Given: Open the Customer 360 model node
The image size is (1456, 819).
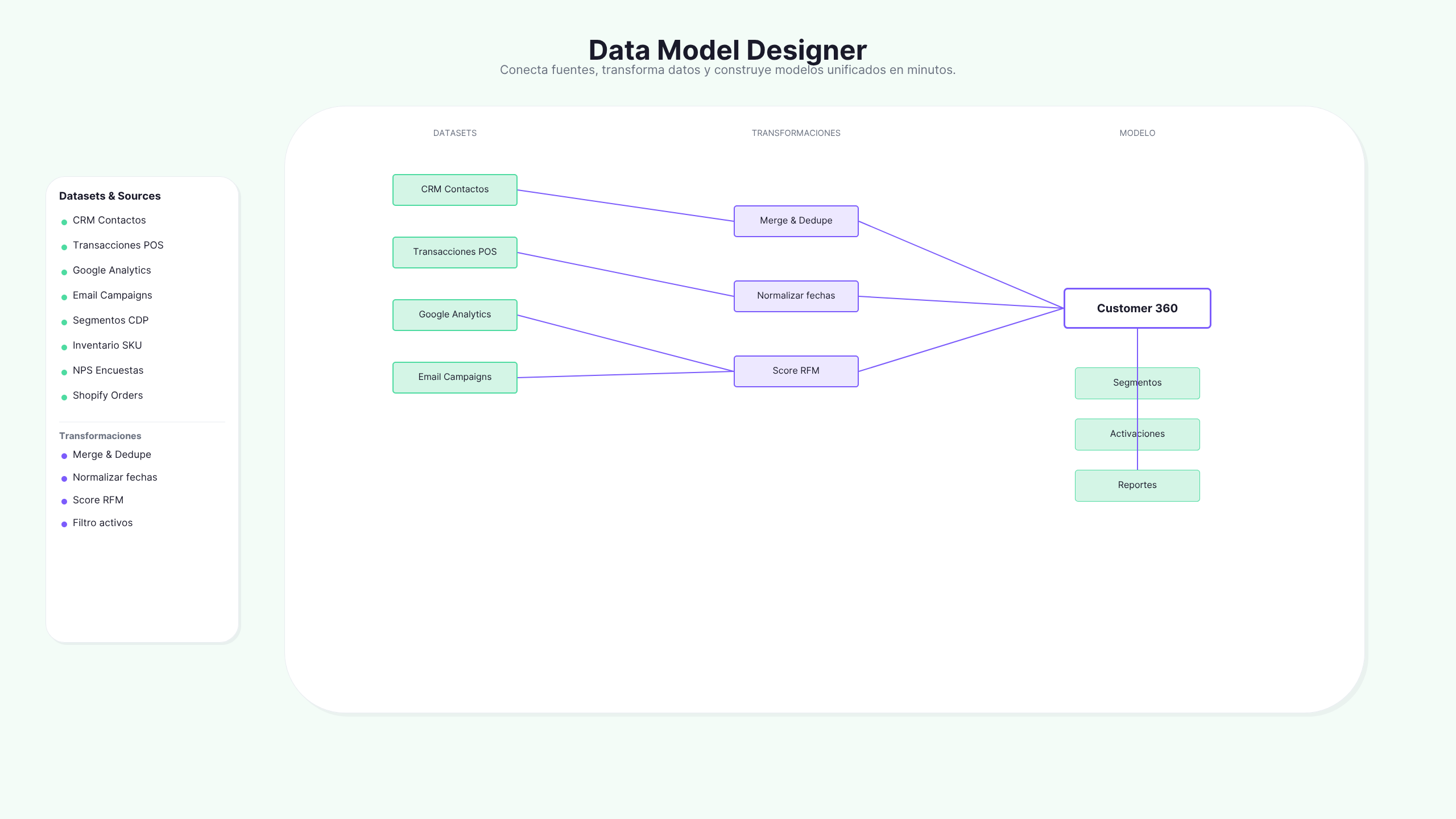Looking at the screenshot, I should point(1137,308).
